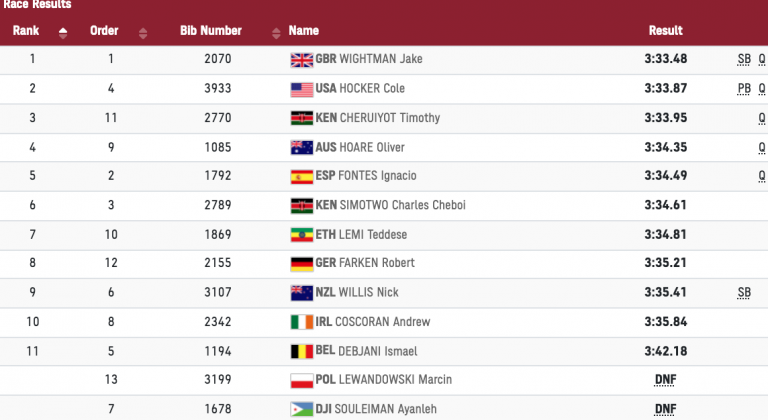Click the SB marker in Willis's row

click(x=743, y=293)
